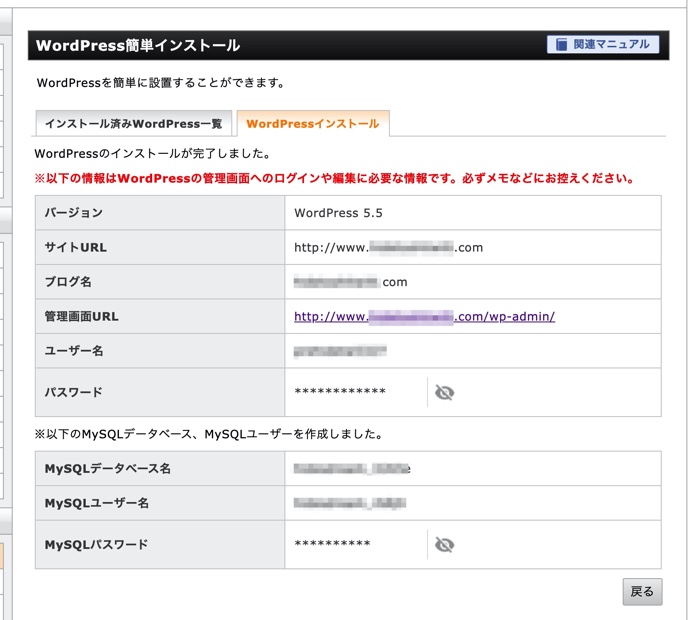Click the バージョン row label
Screen dimensions: 700x620
[74, 213]
